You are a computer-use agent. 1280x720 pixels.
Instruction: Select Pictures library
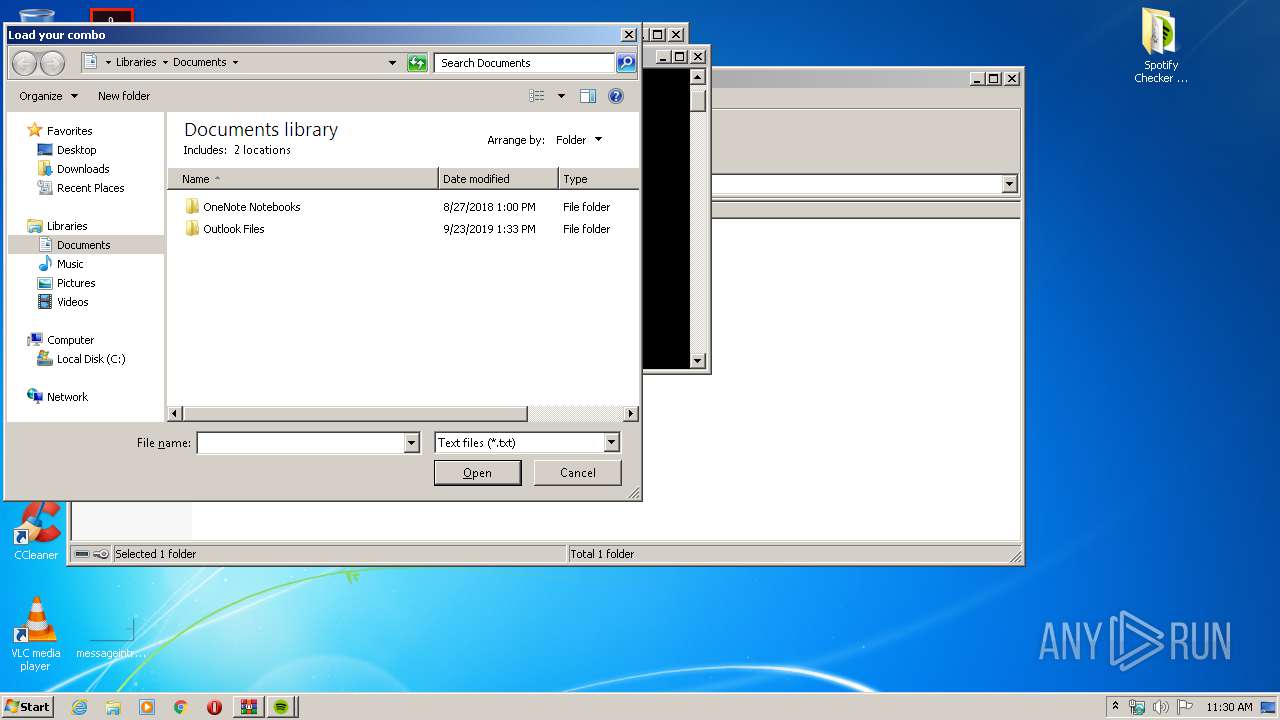76,283
